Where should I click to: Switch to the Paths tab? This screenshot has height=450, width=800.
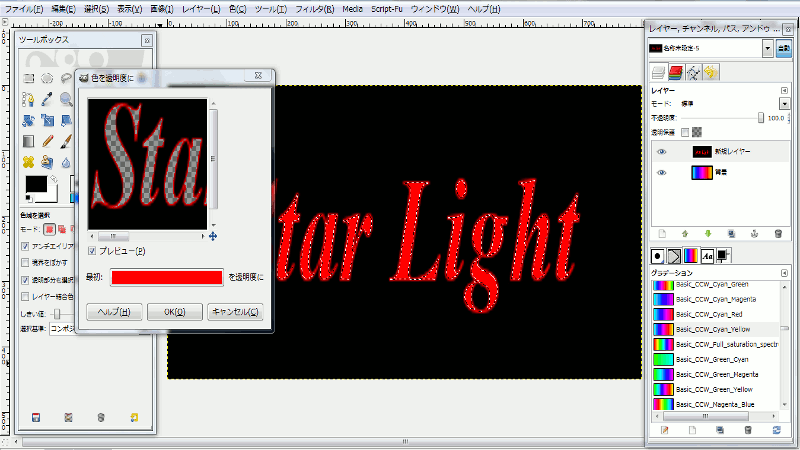click(x=693, y=72)
